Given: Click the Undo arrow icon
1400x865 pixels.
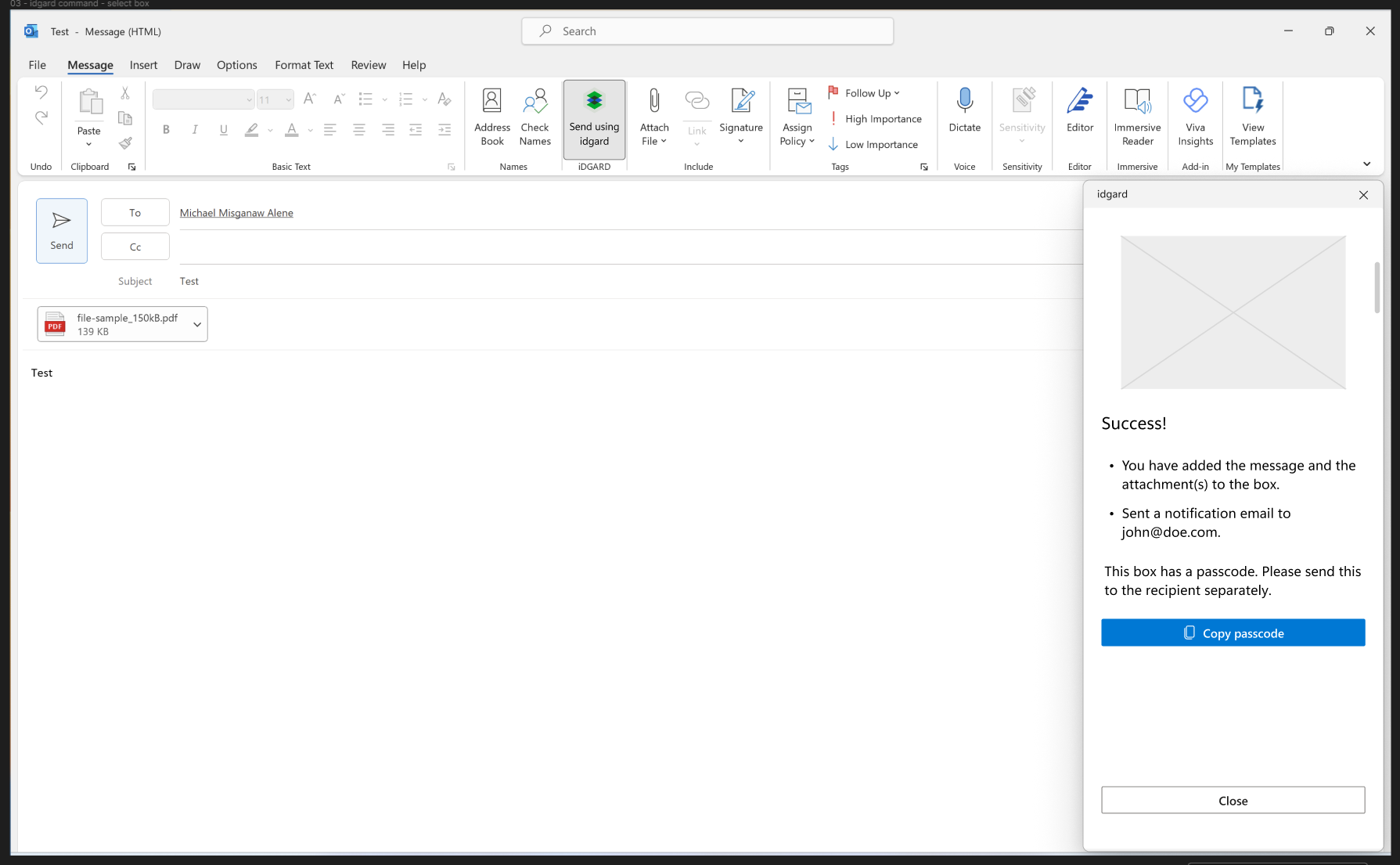Looking at the screenshot, I should click(x=41, y=92).
